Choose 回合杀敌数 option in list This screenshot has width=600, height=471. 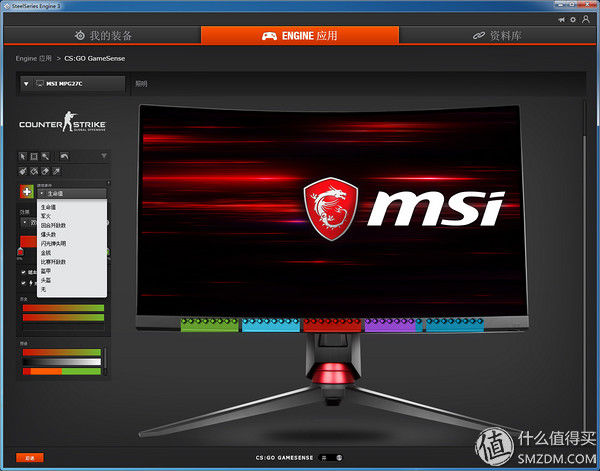pos(72,225)
